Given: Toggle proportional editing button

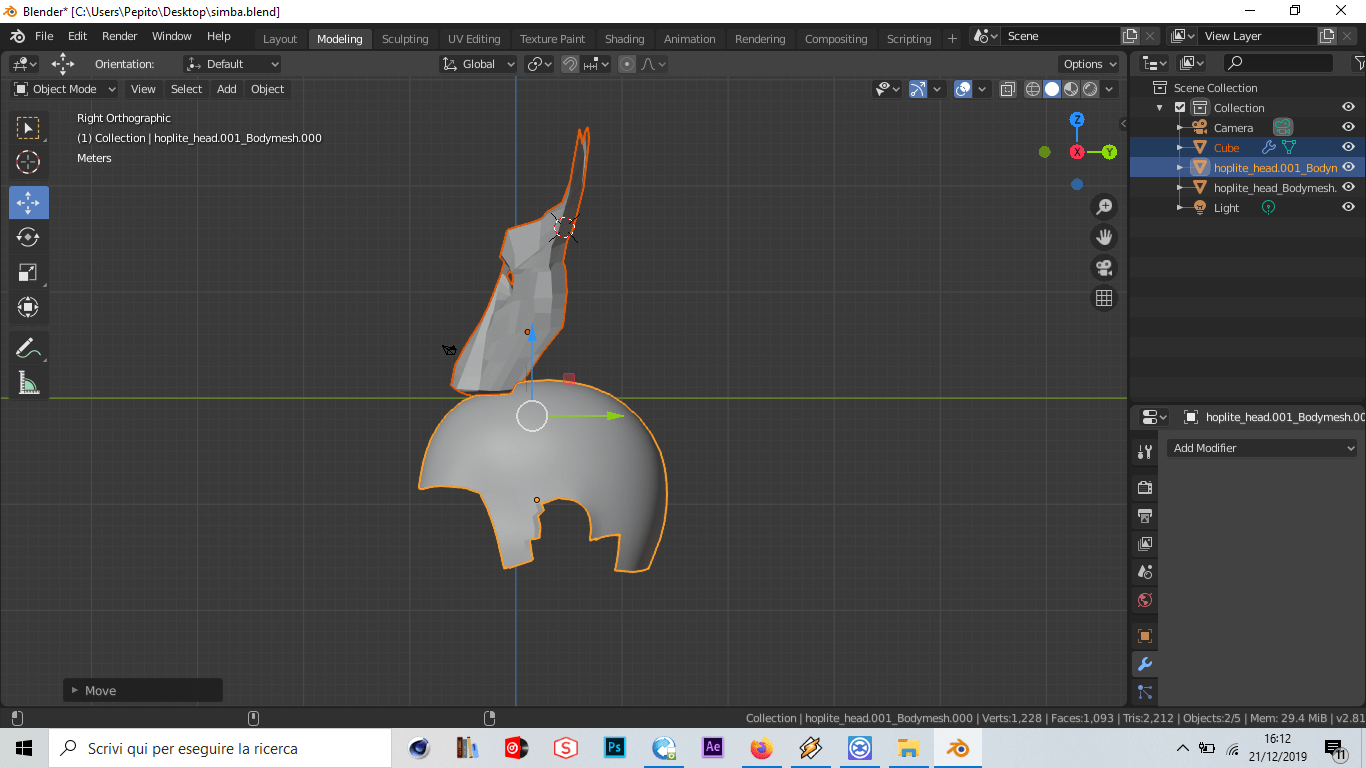Looking at the screenshot, I should click(627, 64).
